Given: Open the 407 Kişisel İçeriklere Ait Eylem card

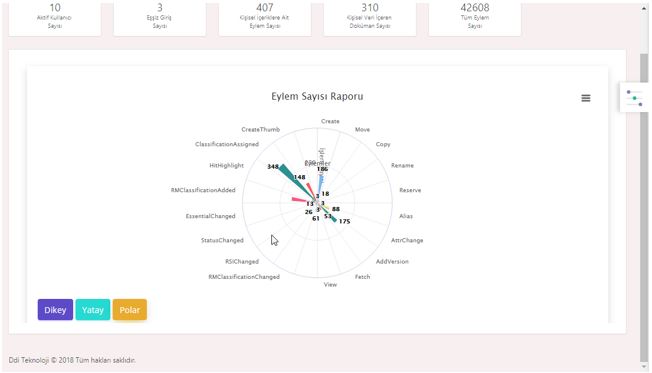Looking at the screenshot, I should tap(265, 18).
